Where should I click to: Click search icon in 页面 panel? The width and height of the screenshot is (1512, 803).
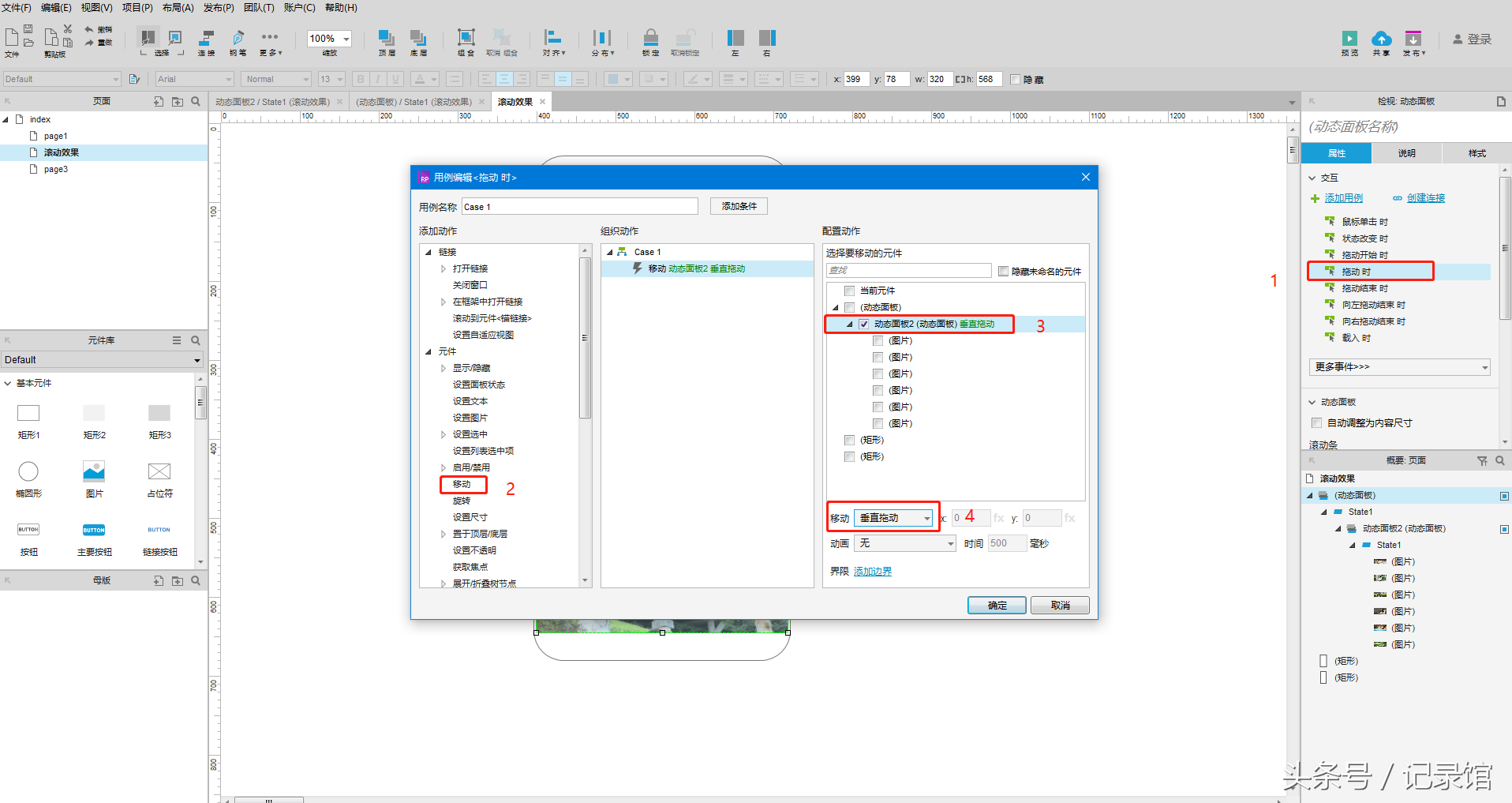click(196, 101)
